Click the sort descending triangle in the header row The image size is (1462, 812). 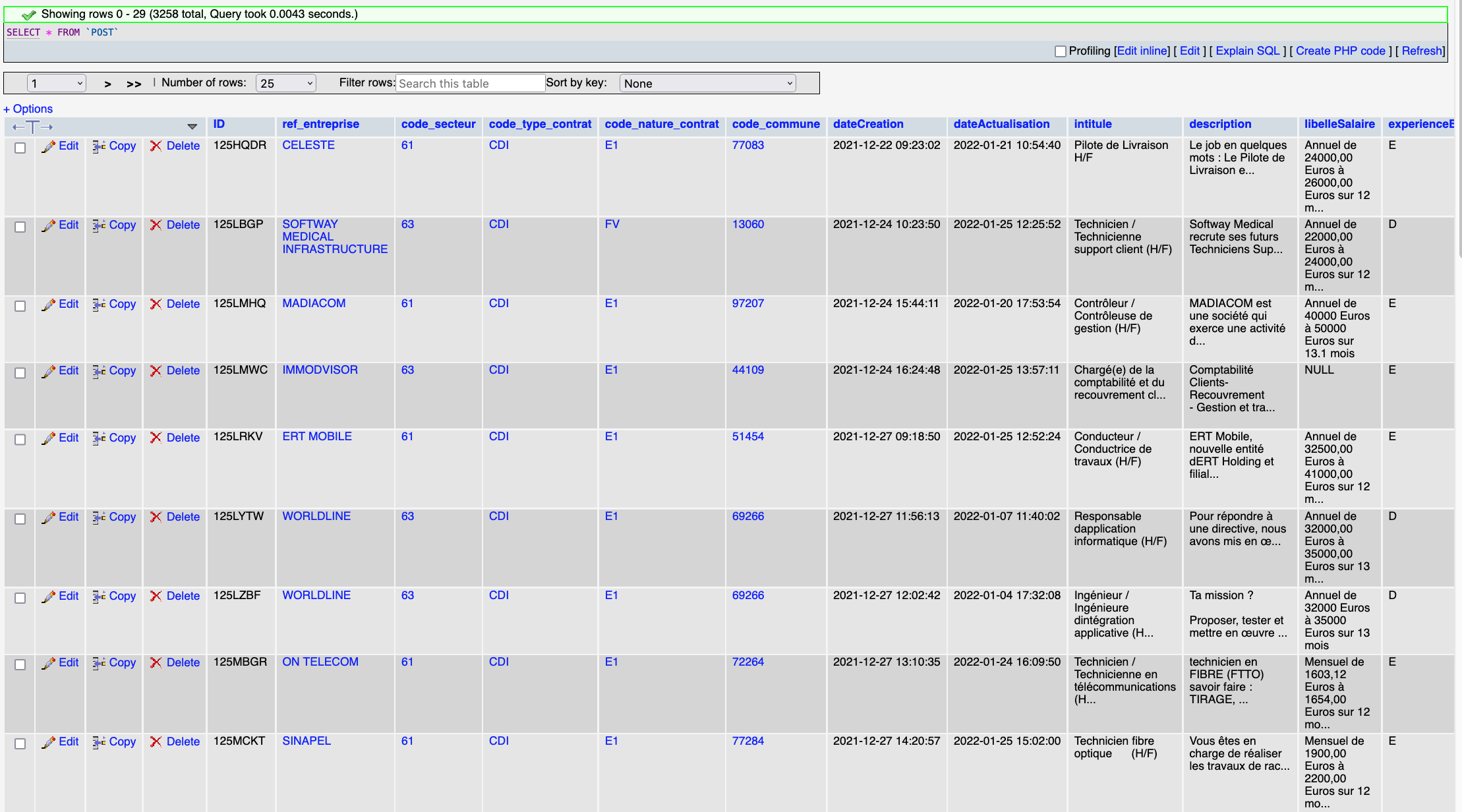(192, 126)
